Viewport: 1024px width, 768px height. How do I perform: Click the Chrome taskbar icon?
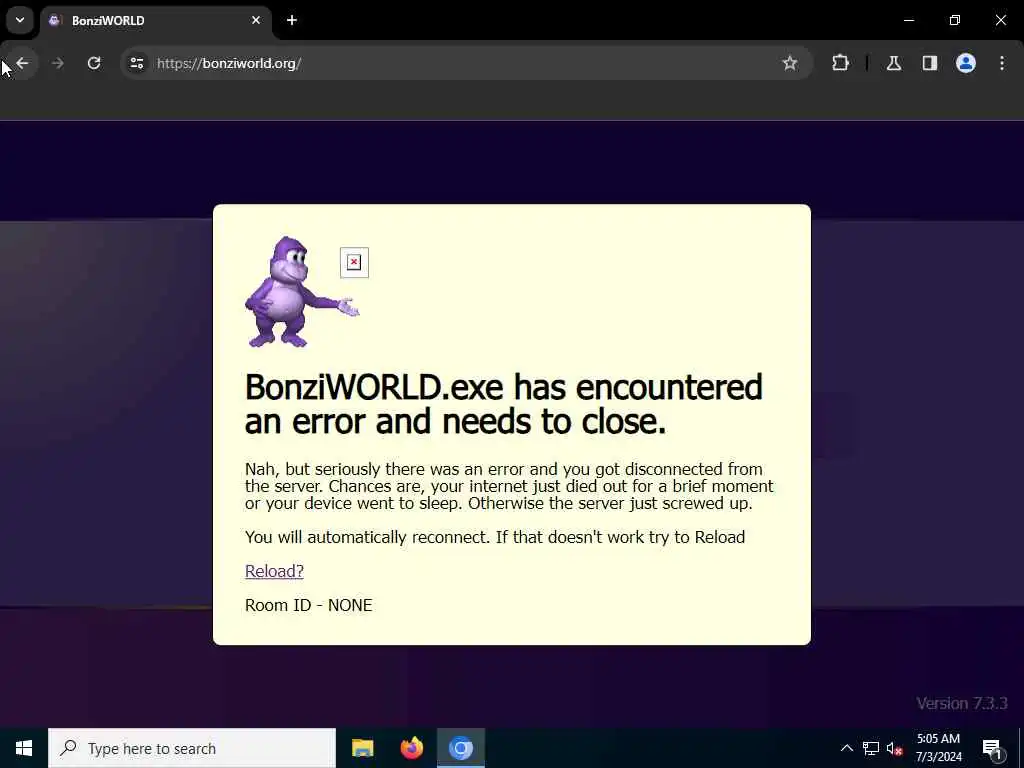[460, 748]
